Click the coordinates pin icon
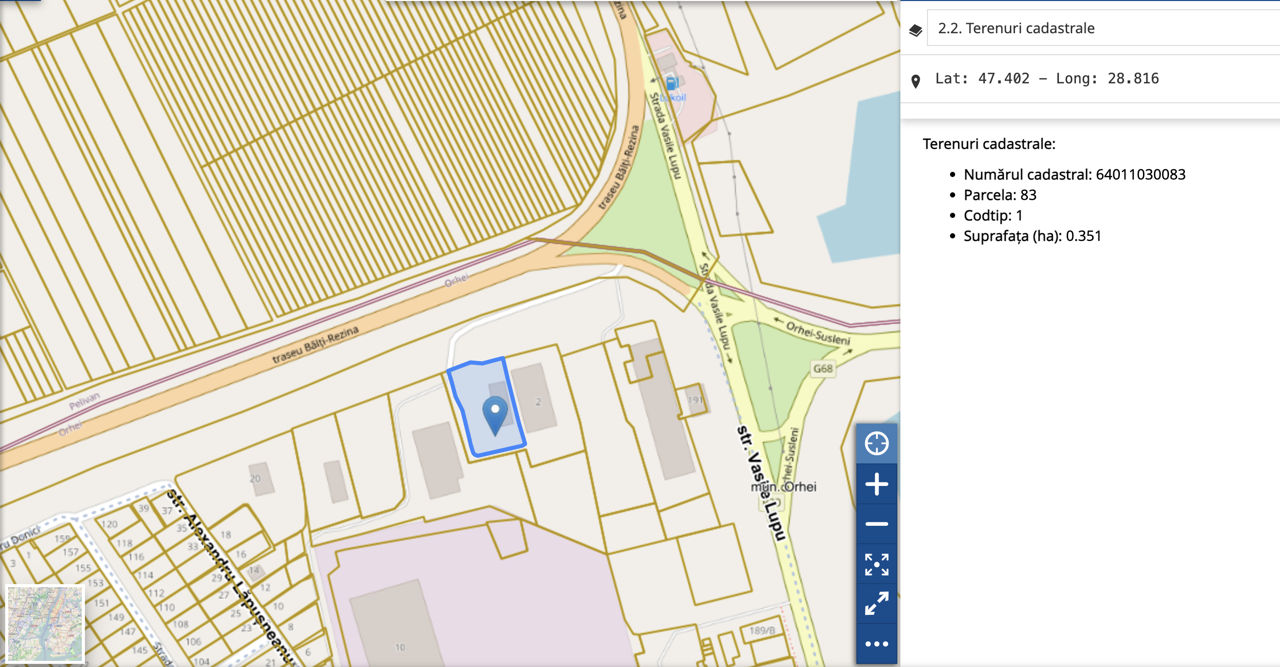The image size is (1280, 667). coord(915,81)
